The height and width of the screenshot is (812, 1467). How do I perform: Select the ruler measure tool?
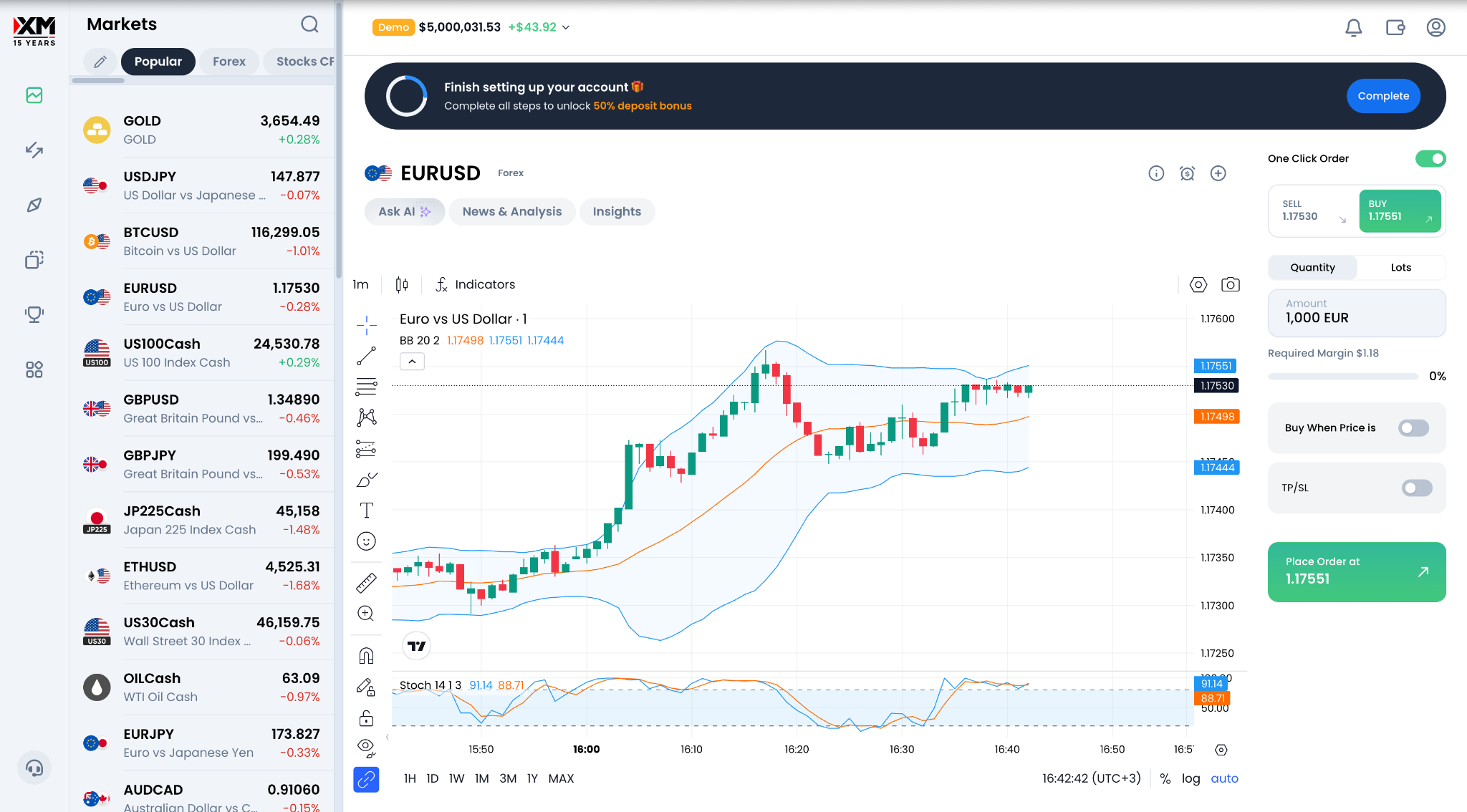(x=366, y=583)
